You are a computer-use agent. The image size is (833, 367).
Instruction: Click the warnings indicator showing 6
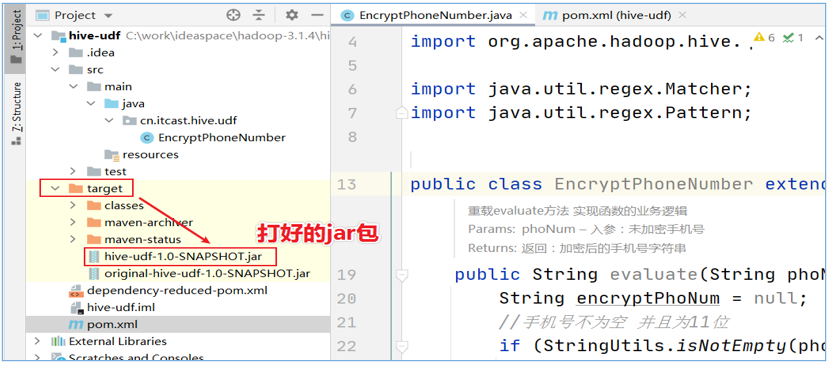tap(764, 37)
